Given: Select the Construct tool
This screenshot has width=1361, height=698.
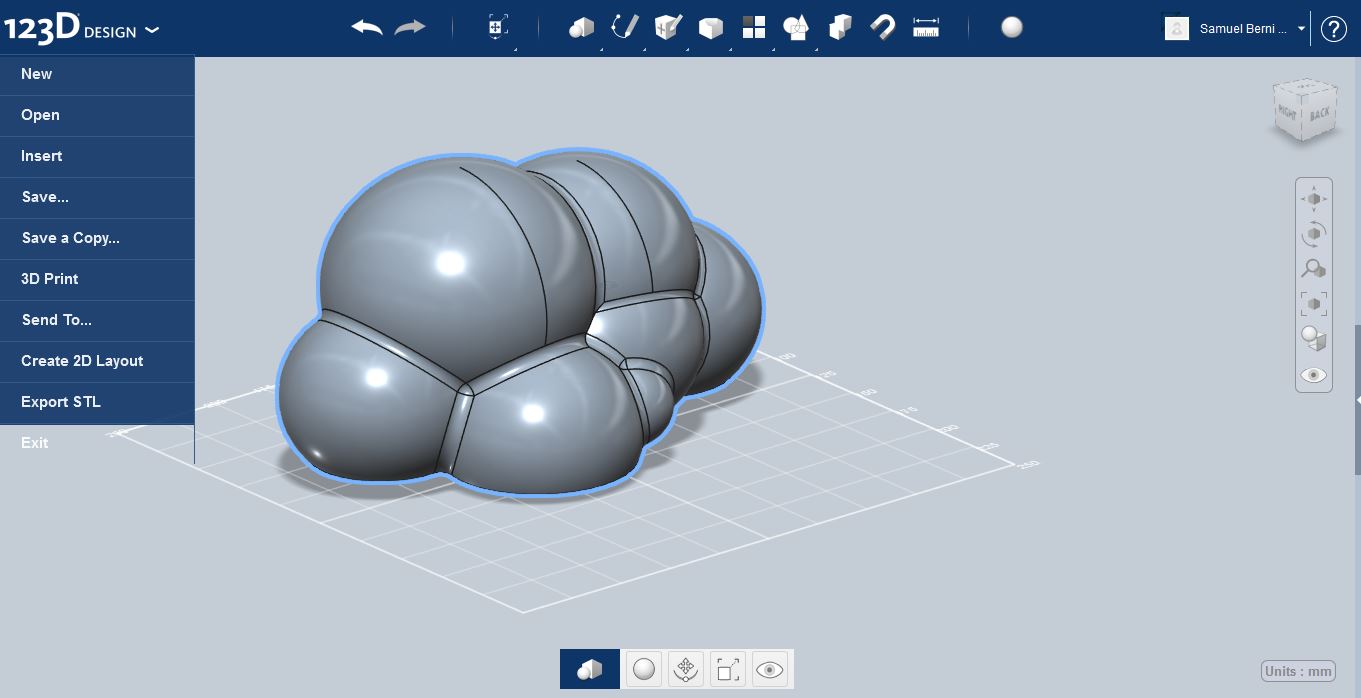Looking at the screenshot, I should tap(666, 27).
